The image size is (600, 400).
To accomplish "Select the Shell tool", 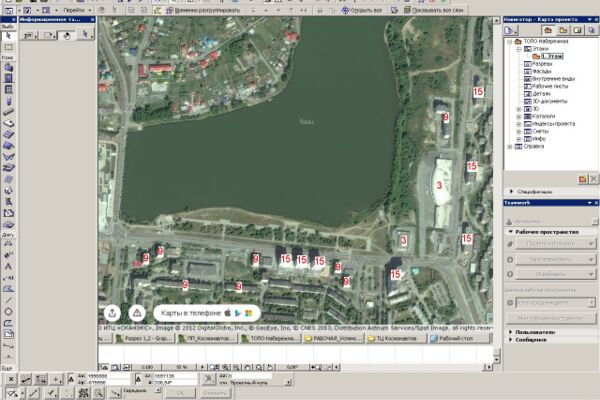I will [8, 157].
